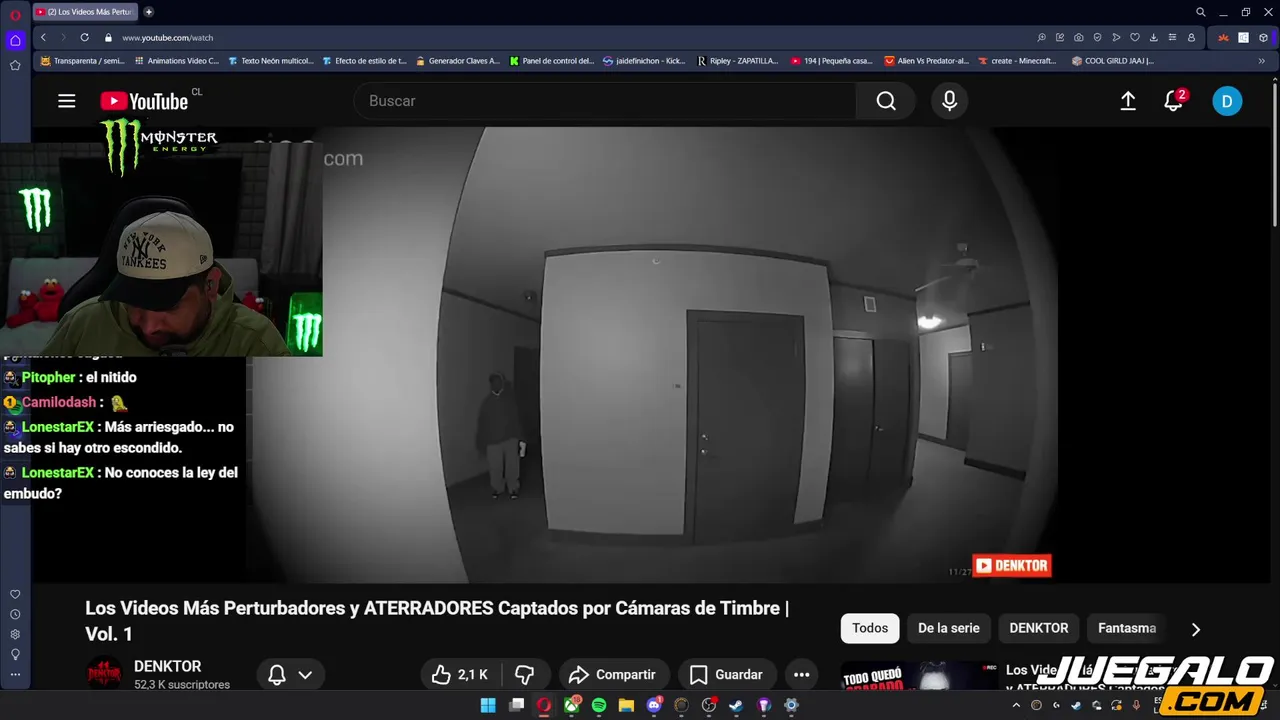Select the 'De la serie' chip
The height and width of the screenshot is (720, 1280).
[x=949, y=628]
